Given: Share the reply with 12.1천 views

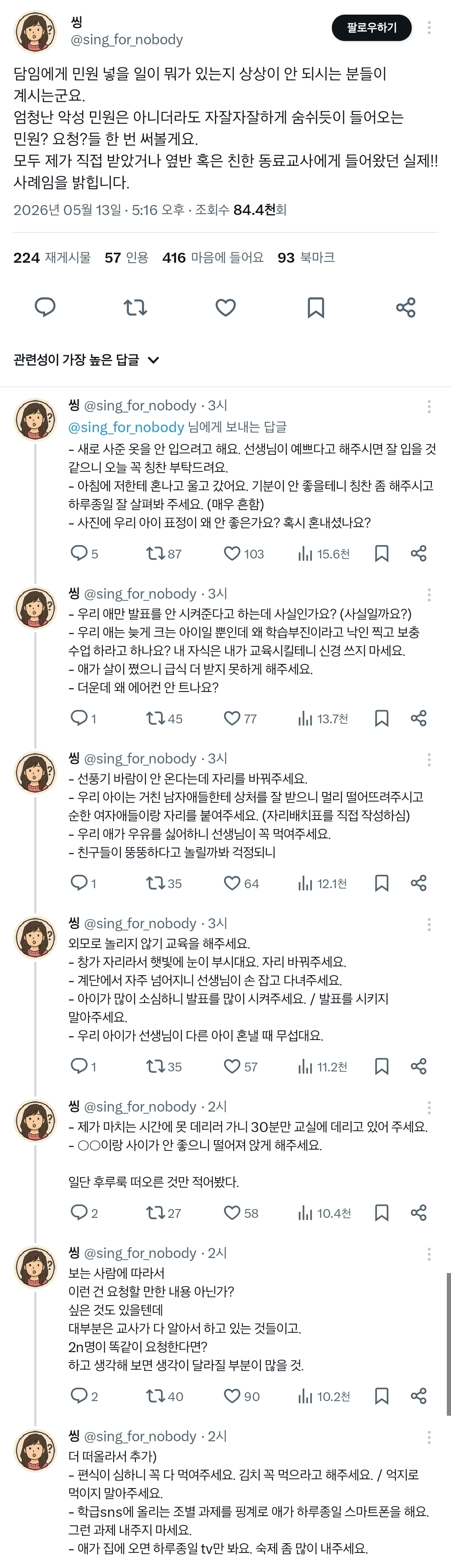Looking at the screenshot, I should click(x=419, y=883).
